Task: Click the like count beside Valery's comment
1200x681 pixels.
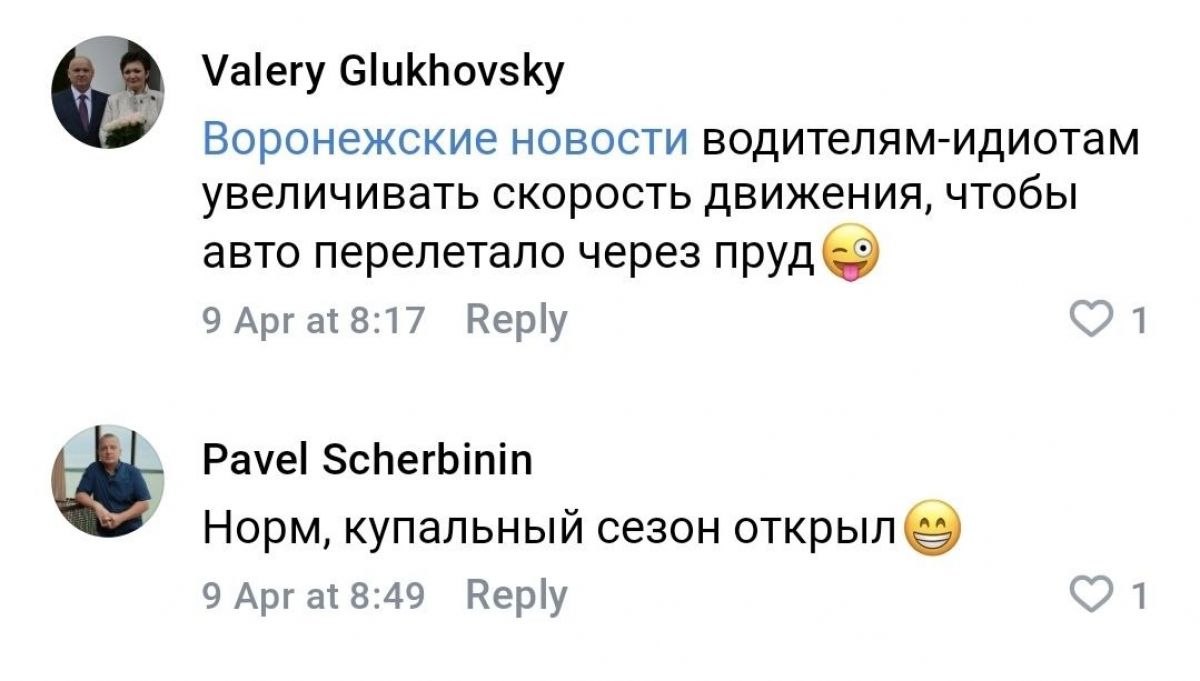Action: pos(1136,321)
